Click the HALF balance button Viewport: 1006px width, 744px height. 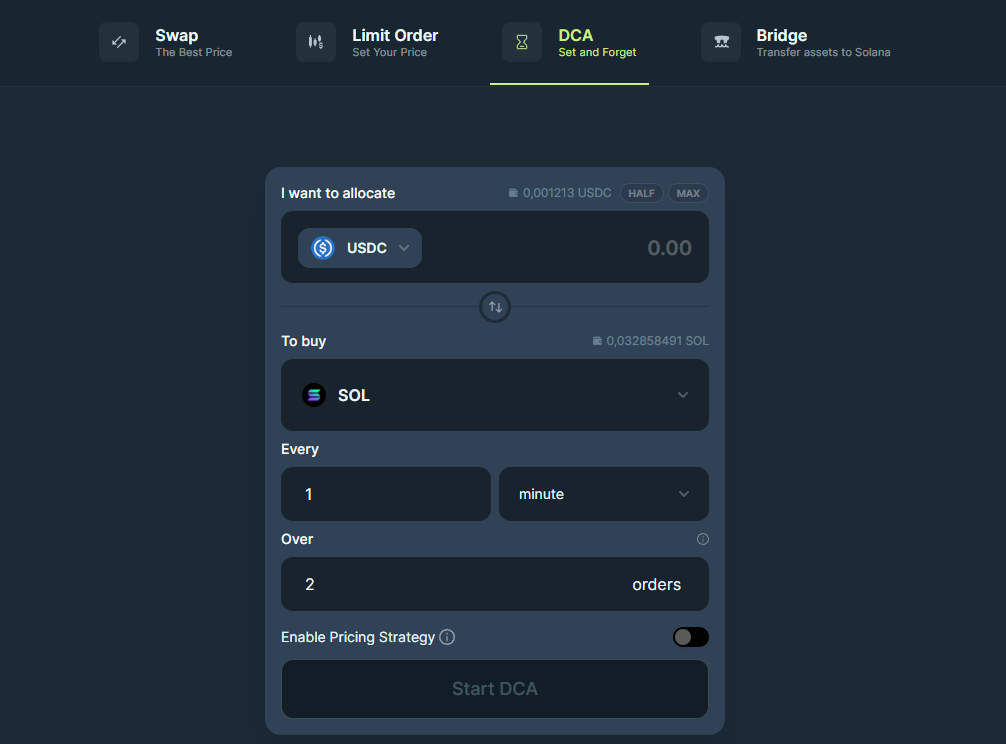click(642, 193)
